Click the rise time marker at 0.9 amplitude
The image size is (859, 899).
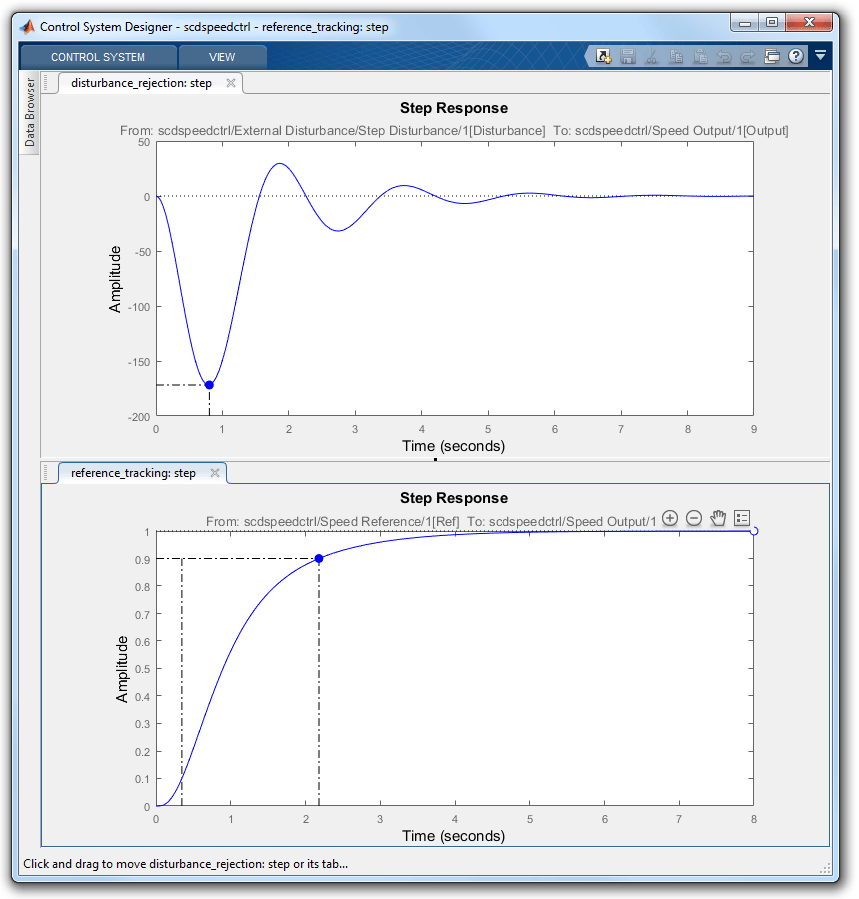pyautogui.click(x=319, y=558)
